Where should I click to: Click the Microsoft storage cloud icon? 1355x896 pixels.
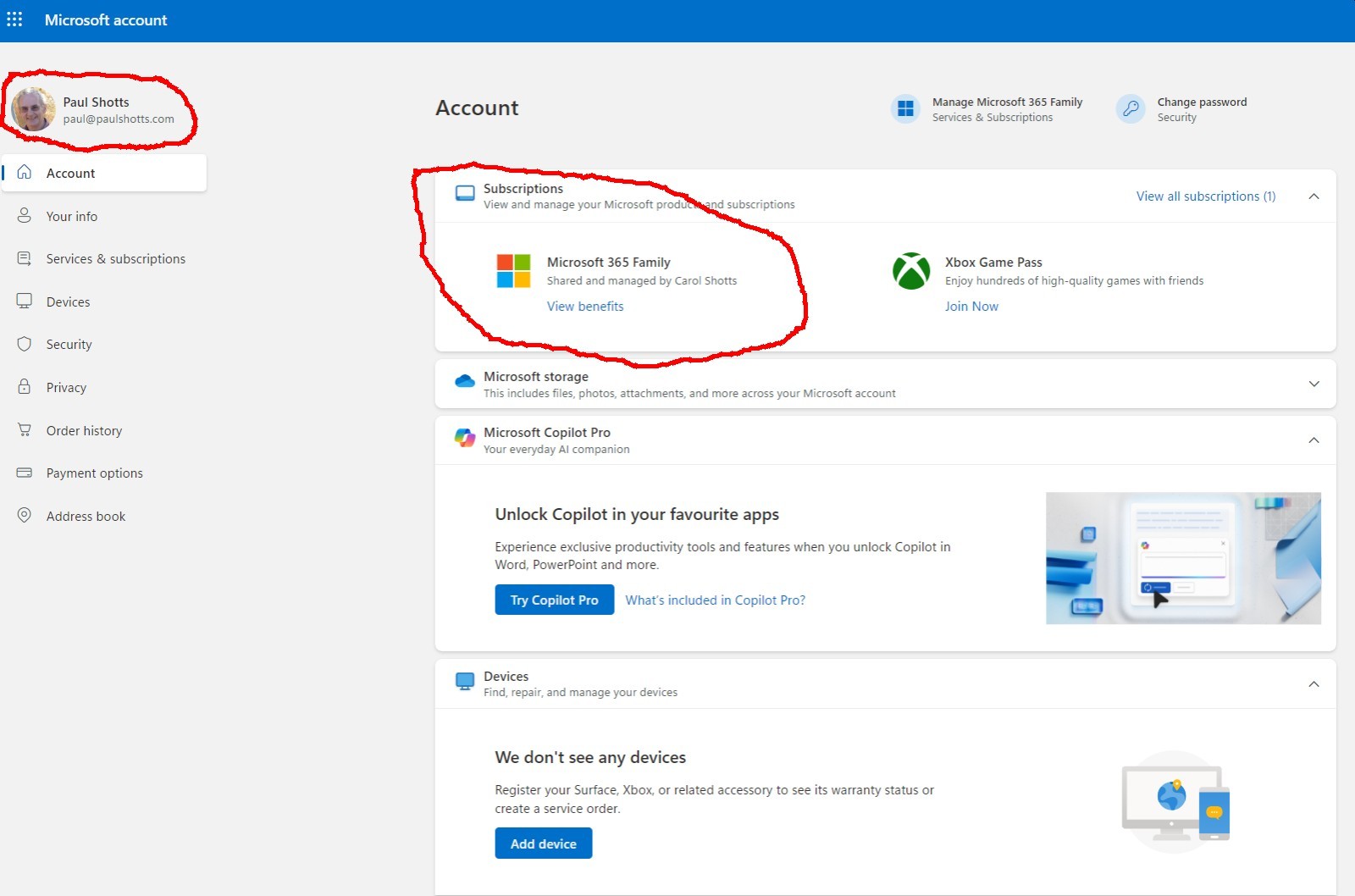(x=465, y=382)
